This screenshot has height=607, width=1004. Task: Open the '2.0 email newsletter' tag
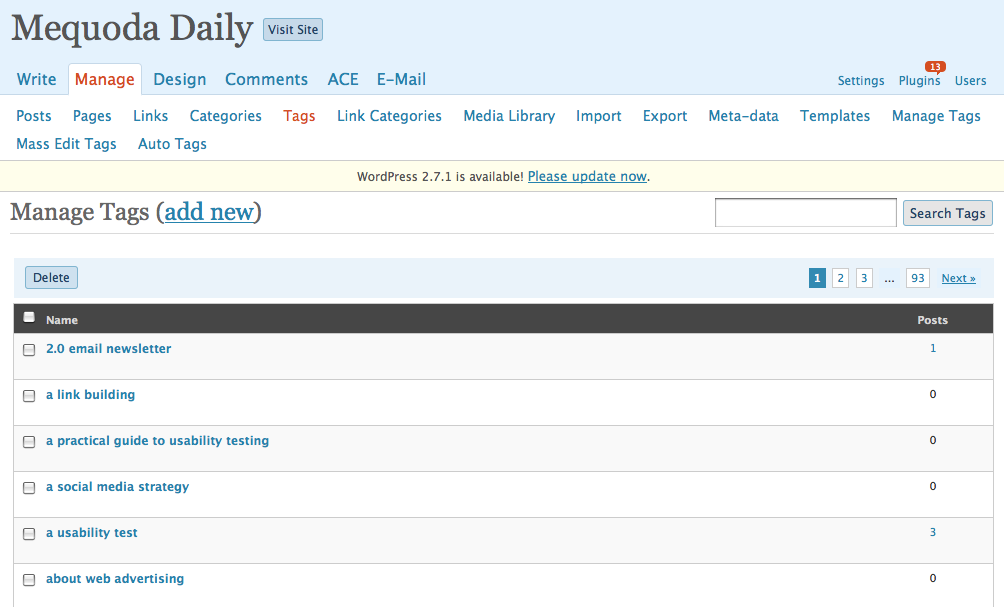tap(109, 348)
